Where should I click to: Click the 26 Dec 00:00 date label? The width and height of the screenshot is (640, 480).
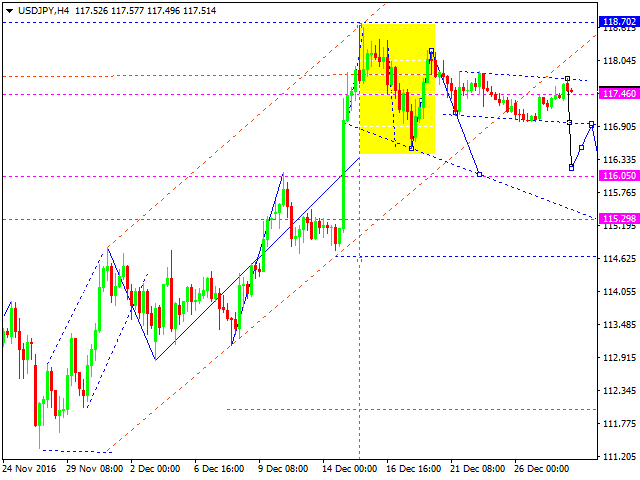coord(541,469)
